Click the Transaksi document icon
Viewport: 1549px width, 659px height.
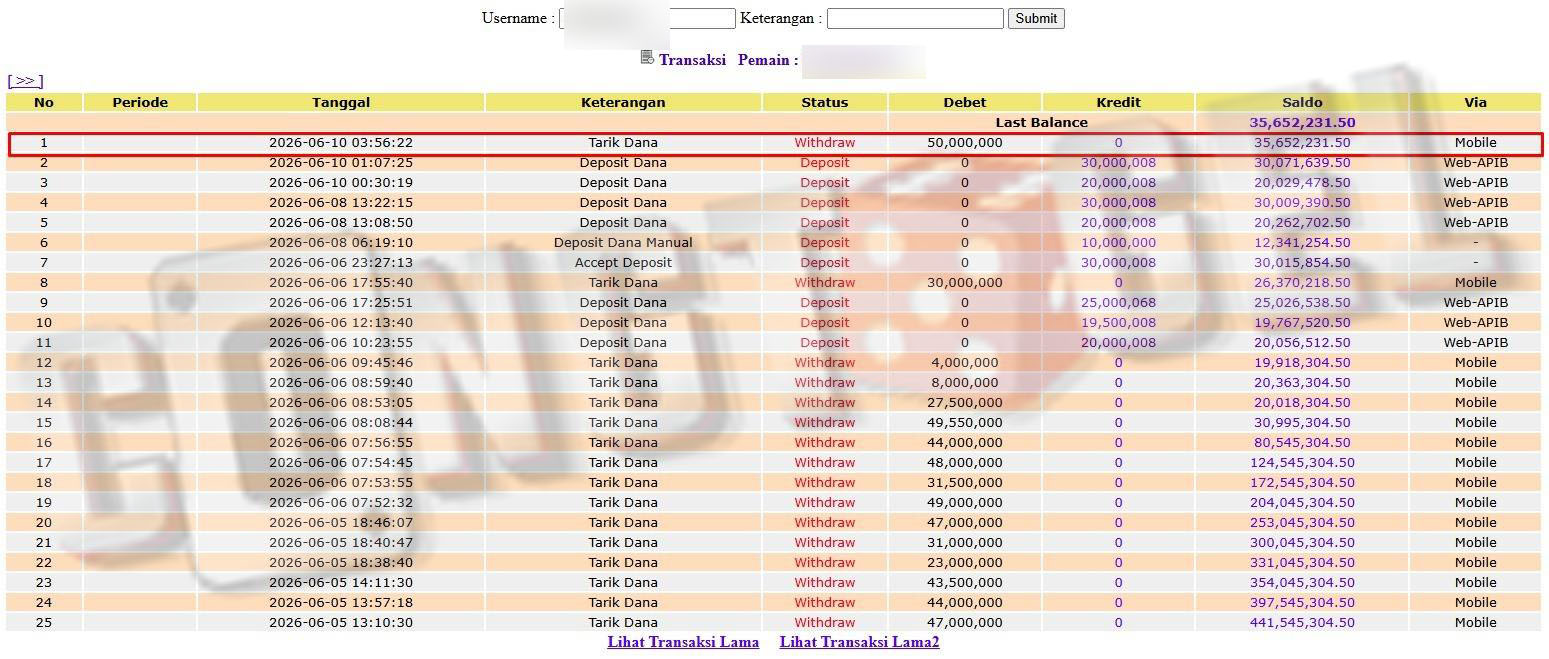(647, 58)
